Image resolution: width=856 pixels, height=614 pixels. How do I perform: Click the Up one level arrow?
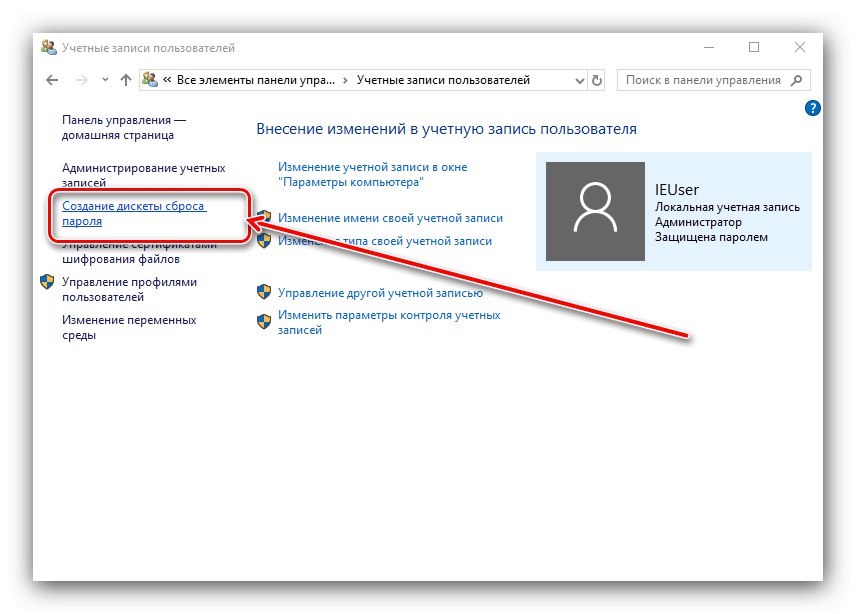[x=125, y=80]
